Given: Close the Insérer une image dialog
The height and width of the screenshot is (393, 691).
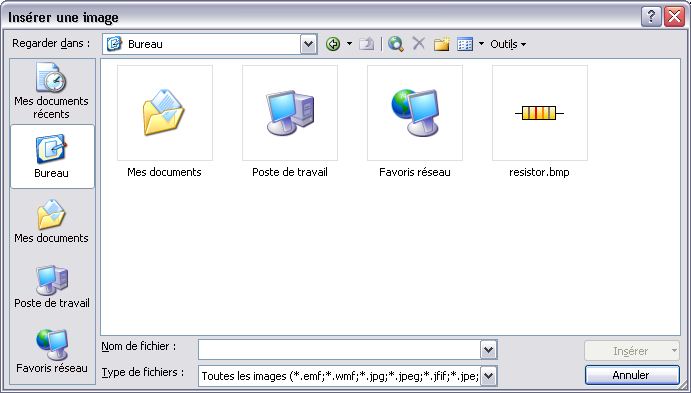Looking at the screenshot, I should tap(675, 17).
